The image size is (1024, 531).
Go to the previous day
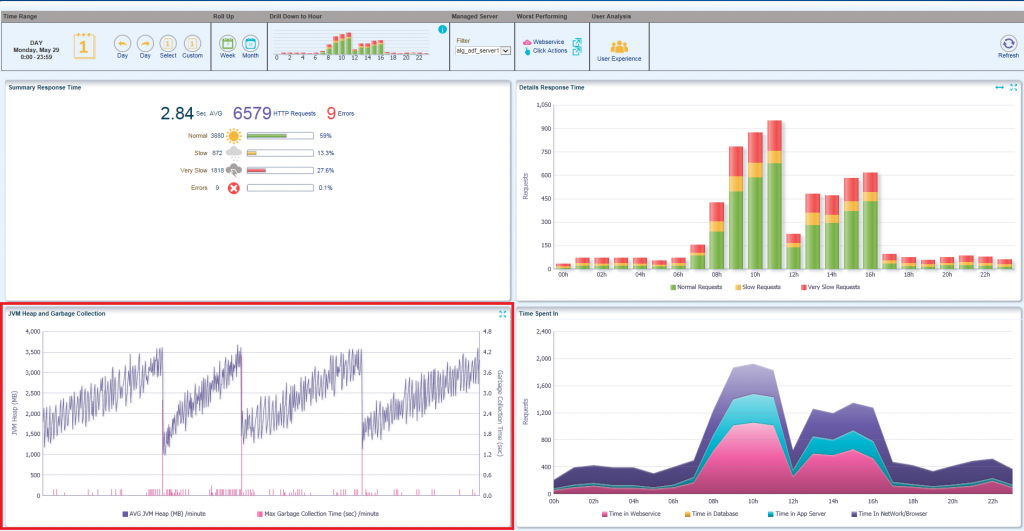pyautogui.click(x=122, y=43)
